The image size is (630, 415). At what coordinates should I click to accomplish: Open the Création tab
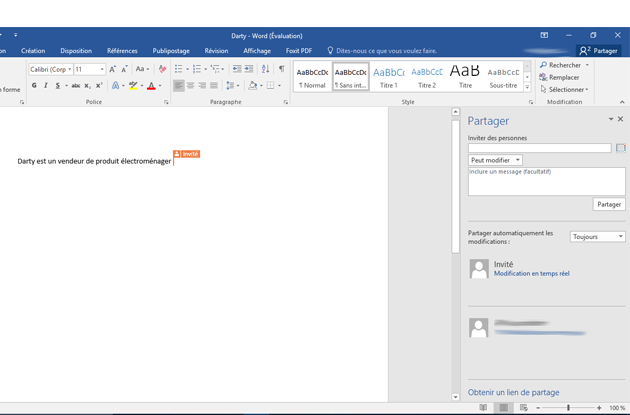tap(33, 51)
